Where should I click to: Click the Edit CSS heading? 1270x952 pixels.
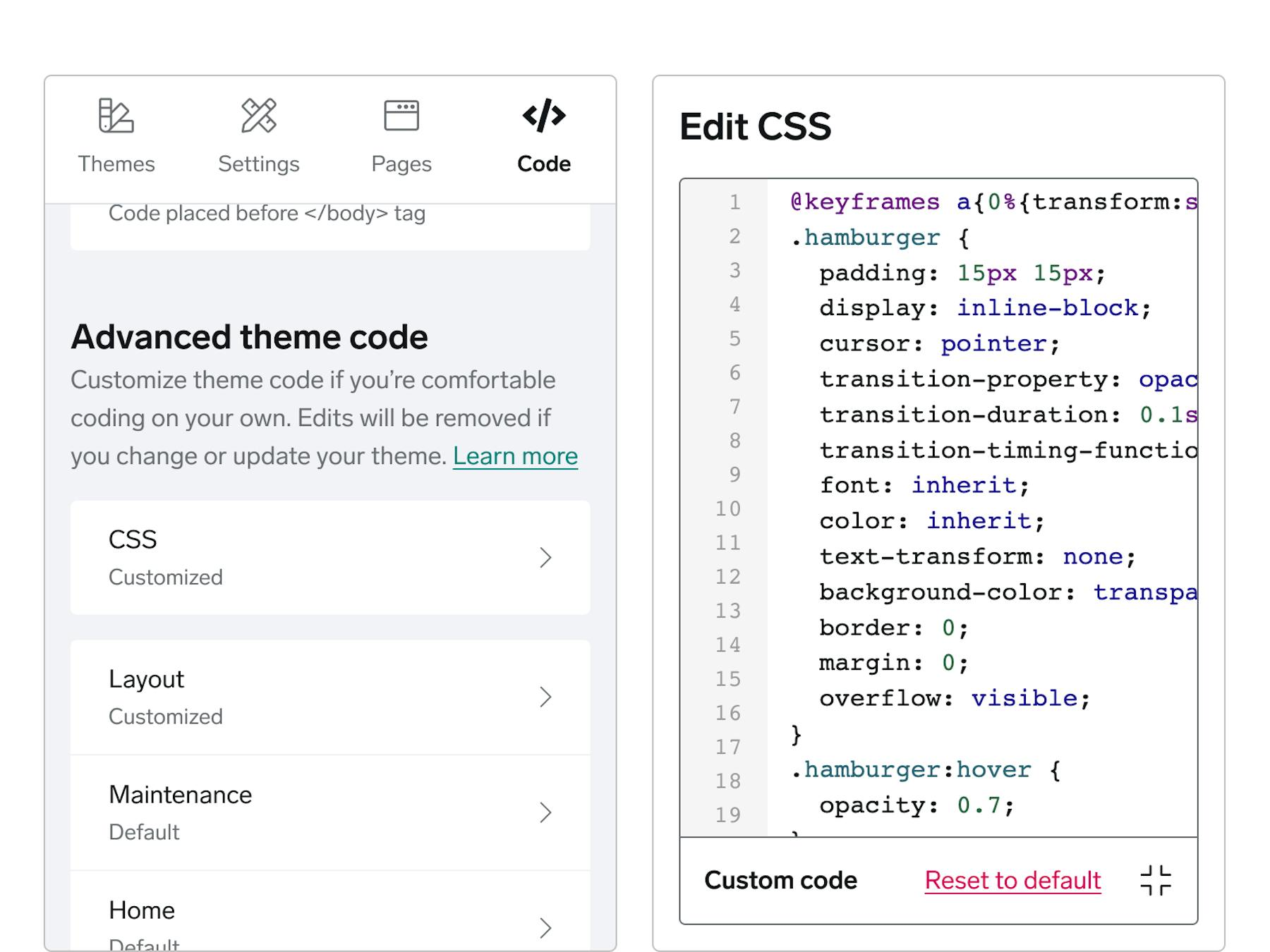click(755, 127)
